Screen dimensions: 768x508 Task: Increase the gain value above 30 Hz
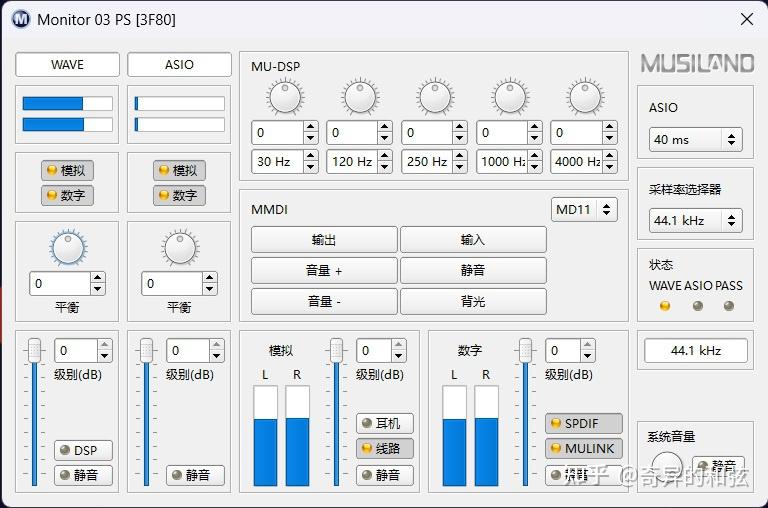click(x=311, y=127)
